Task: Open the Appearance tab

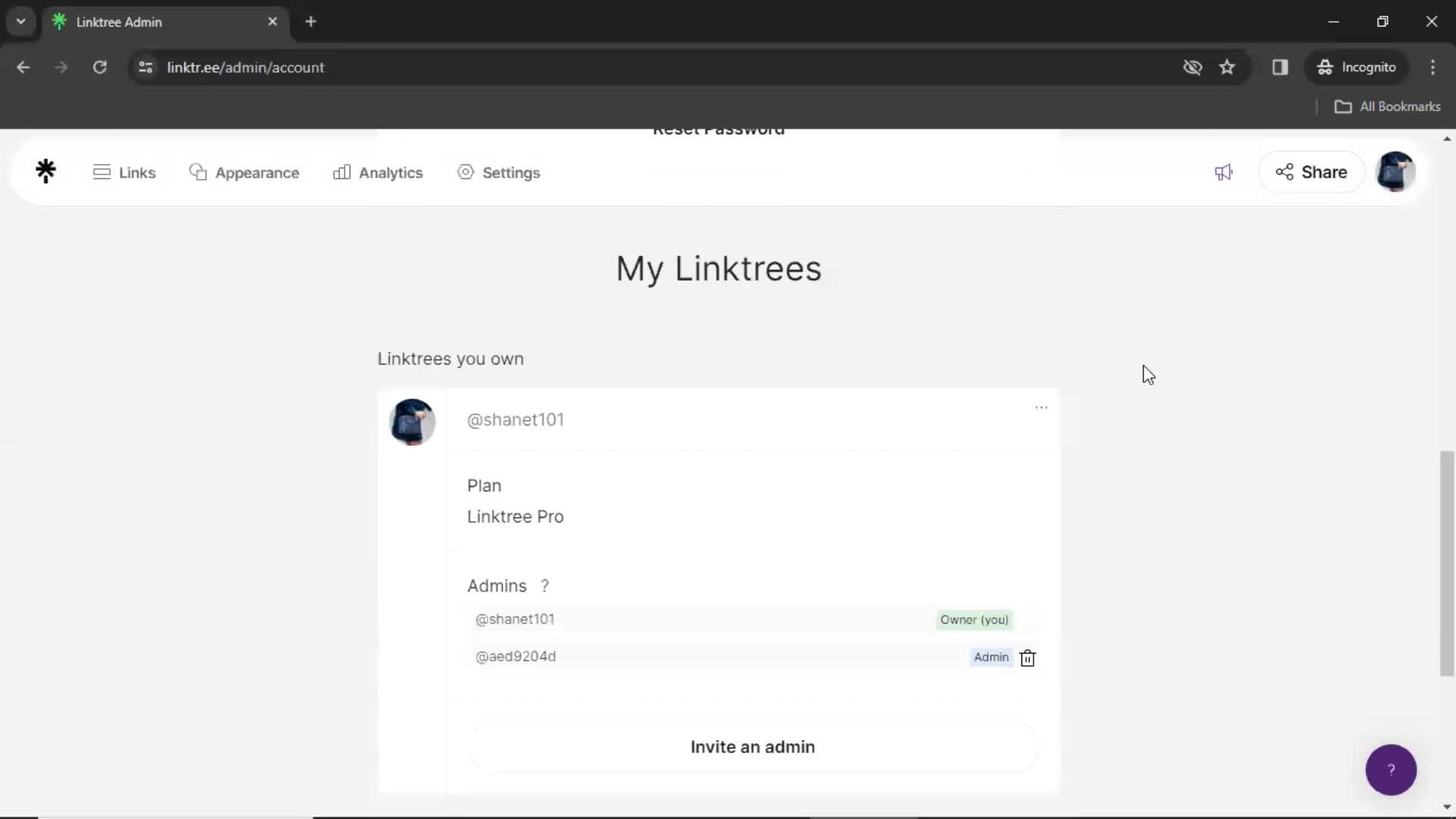Action: pyautogui.click(x=244, y=172)
